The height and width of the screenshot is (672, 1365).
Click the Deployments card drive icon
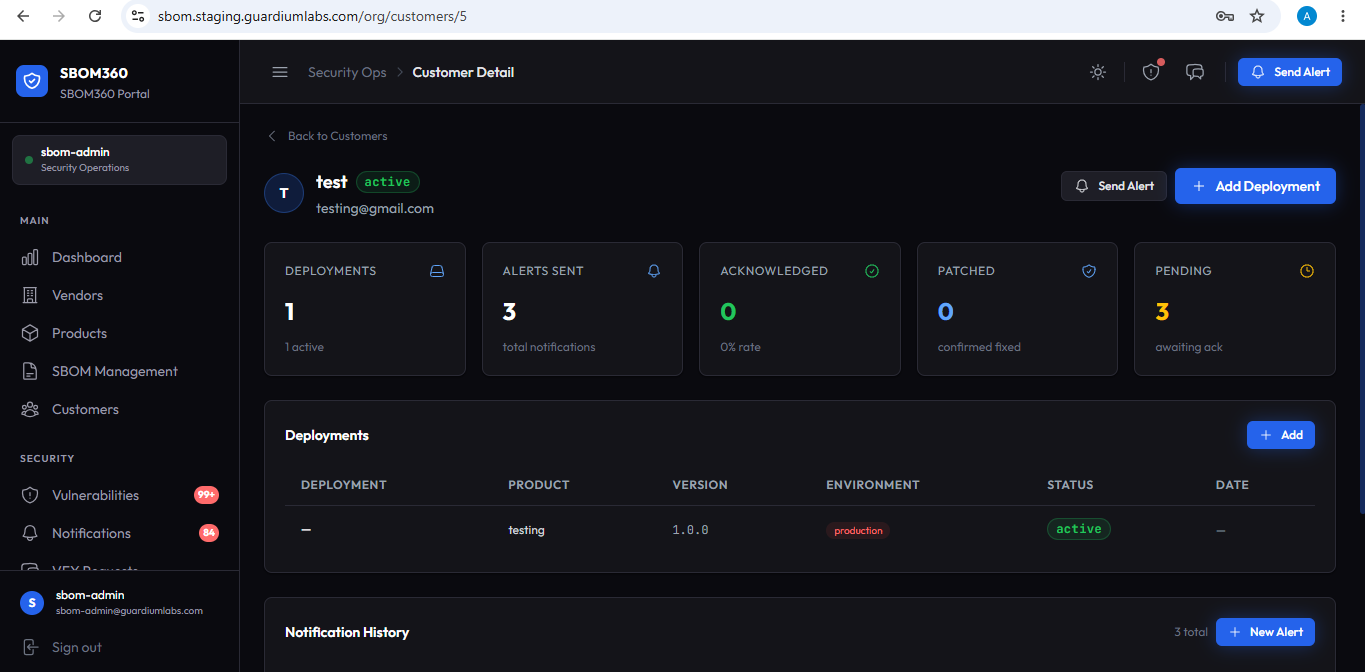point(437,271)
